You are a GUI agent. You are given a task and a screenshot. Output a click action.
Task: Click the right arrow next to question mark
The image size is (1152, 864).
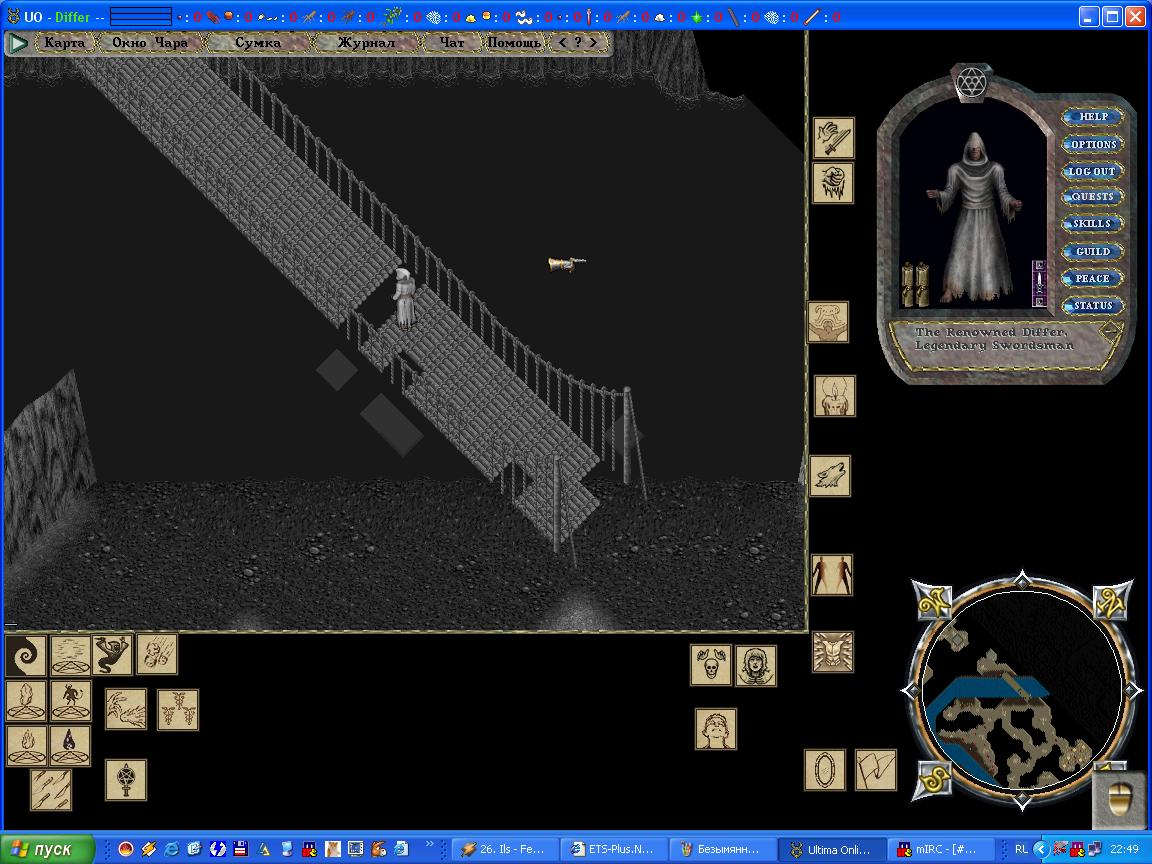[x=593, y=43]
